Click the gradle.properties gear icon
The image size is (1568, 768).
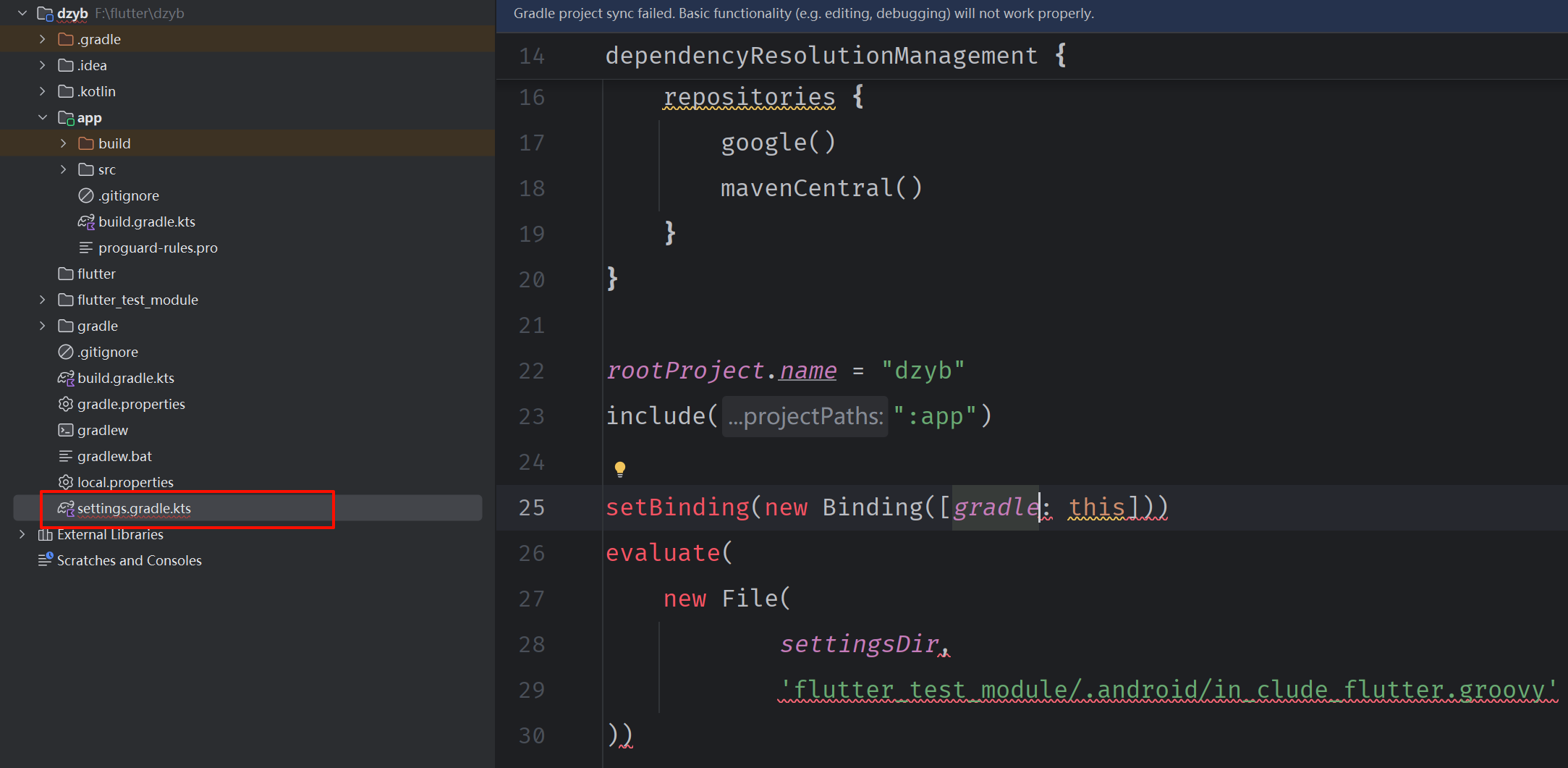(66, 404)
